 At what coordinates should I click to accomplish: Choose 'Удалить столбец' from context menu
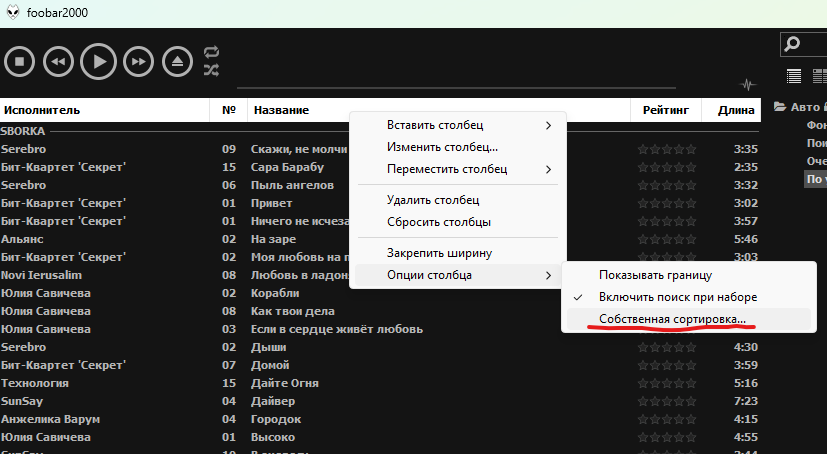click(433, 200)
